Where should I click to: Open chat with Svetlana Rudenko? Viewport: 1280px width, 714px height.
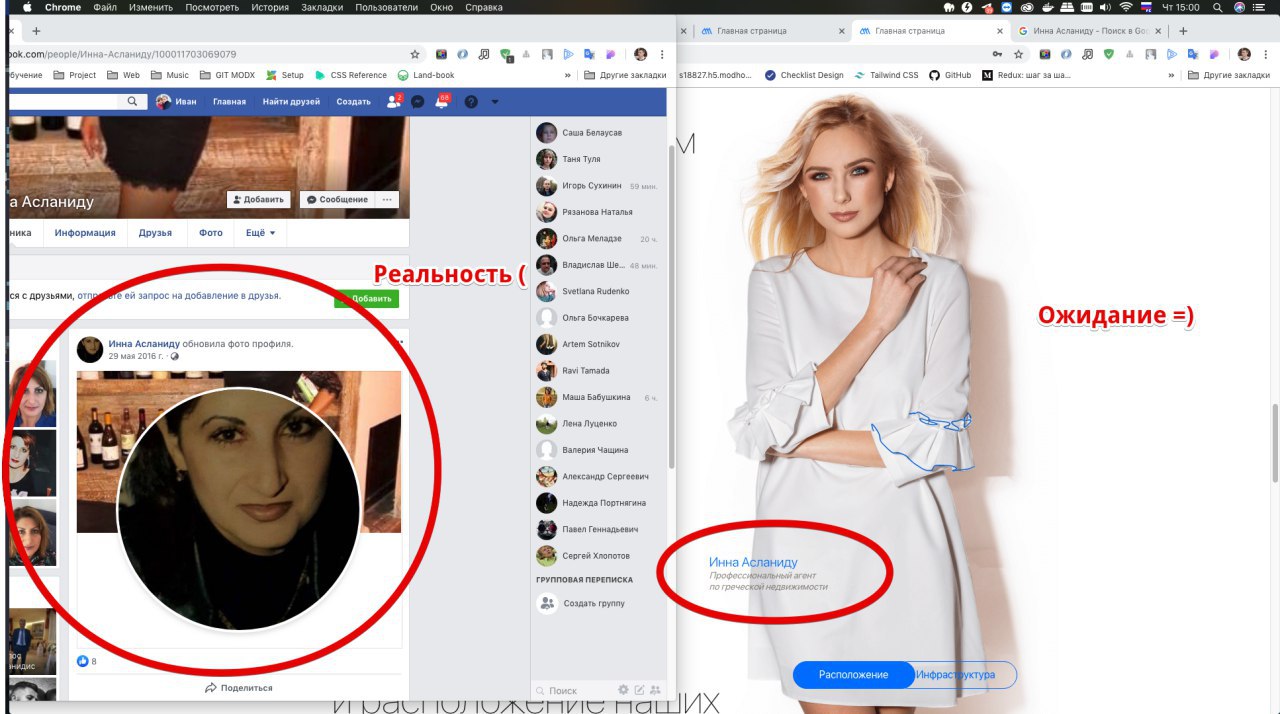tap(598, 291)
